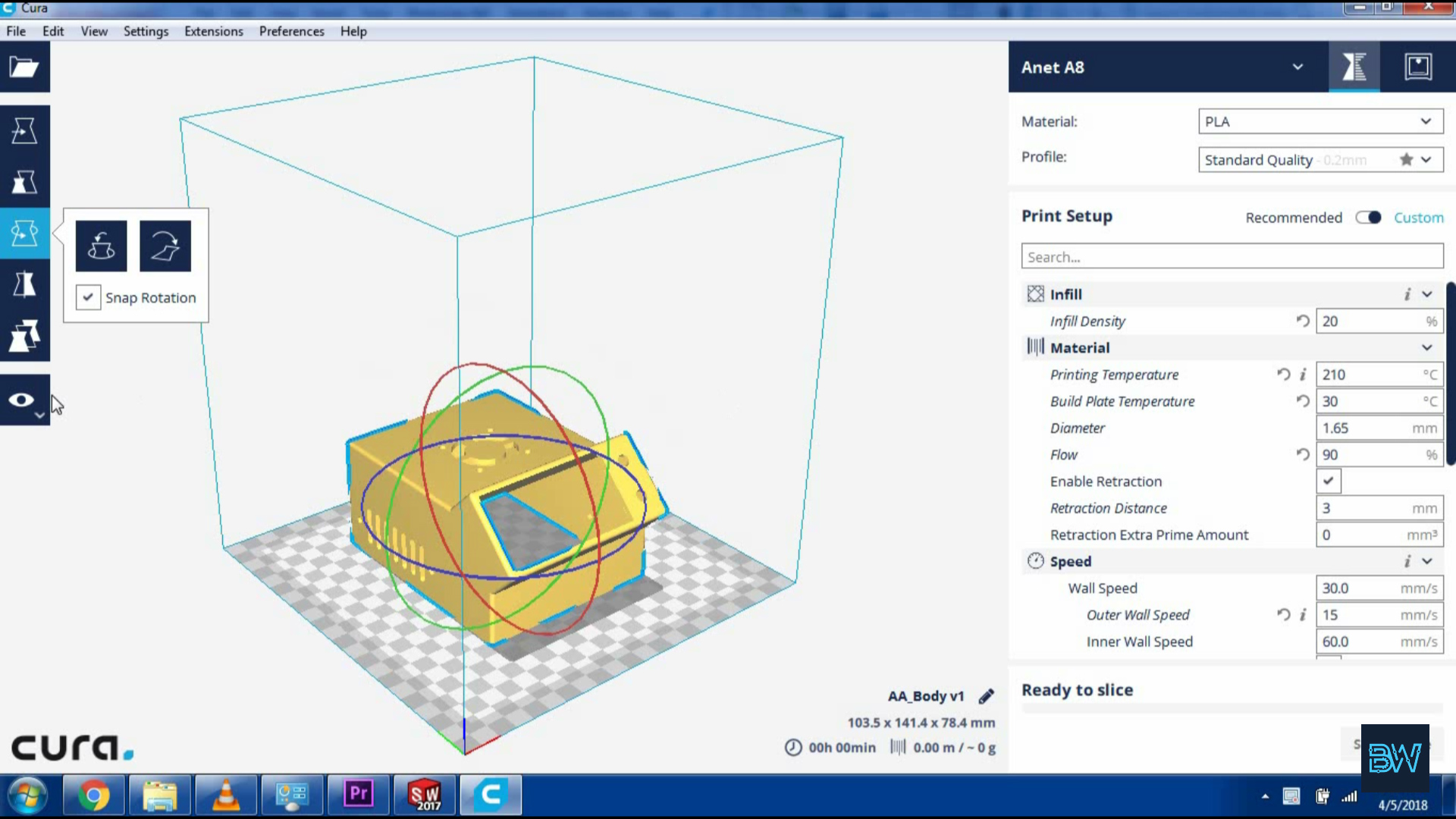Click the Extensions menu item
Viewport: 1456px width, 819px height.
(214, 31)
